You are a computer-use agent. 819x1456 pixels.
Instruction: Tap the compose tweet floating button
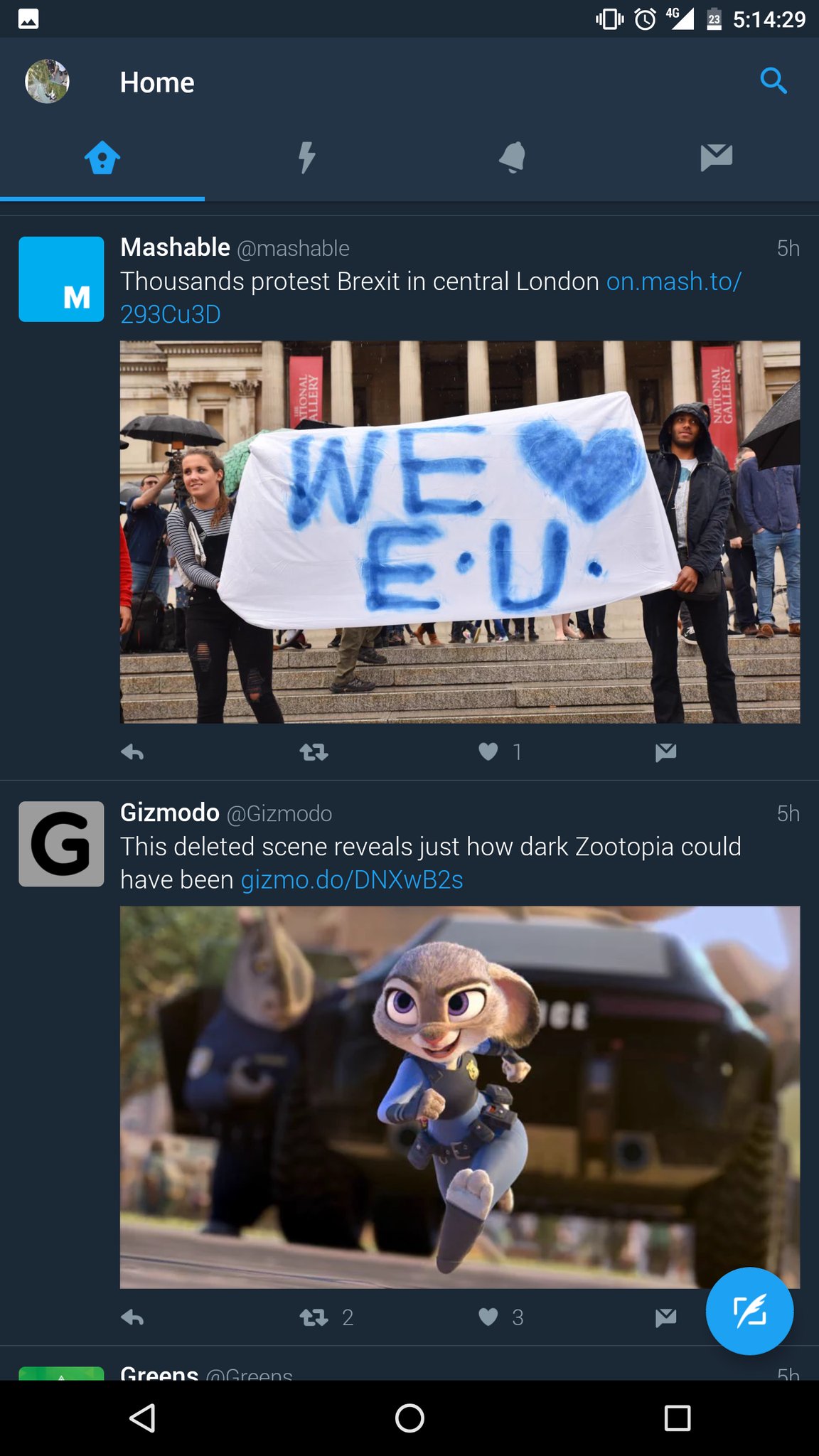pos(749,1311)
